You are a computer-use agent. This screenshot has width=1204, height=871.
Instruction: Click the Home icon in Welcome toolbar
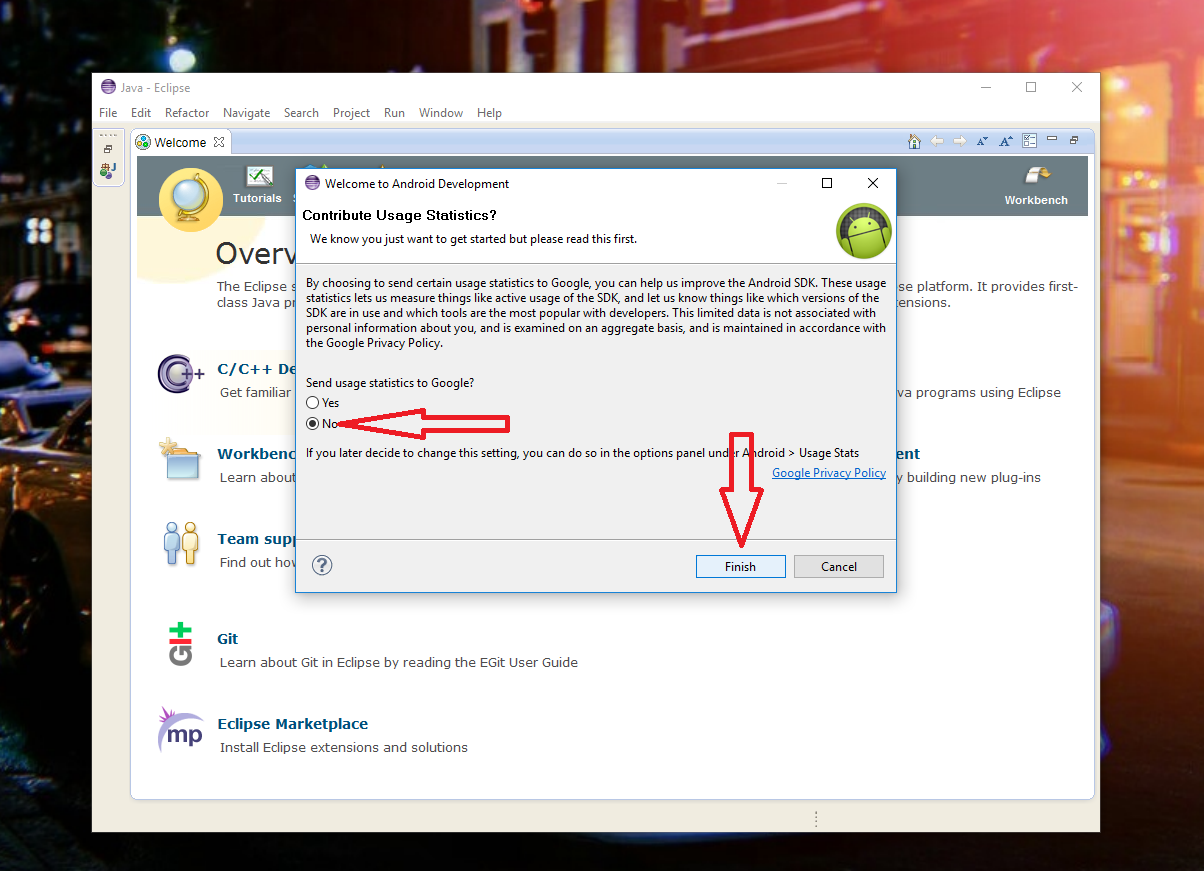[x=913, y=142]
